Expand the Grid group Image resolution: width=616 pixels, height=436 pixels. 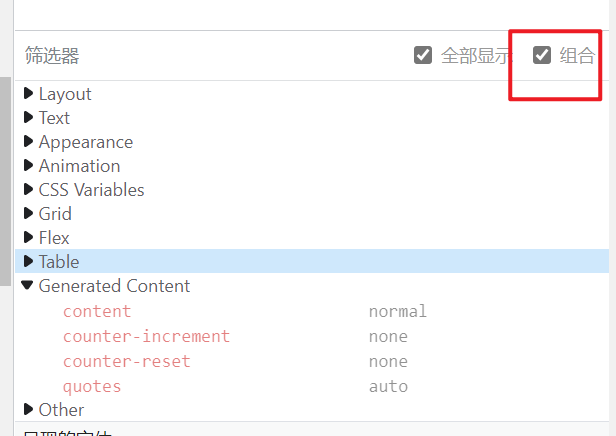pos(29,214)
